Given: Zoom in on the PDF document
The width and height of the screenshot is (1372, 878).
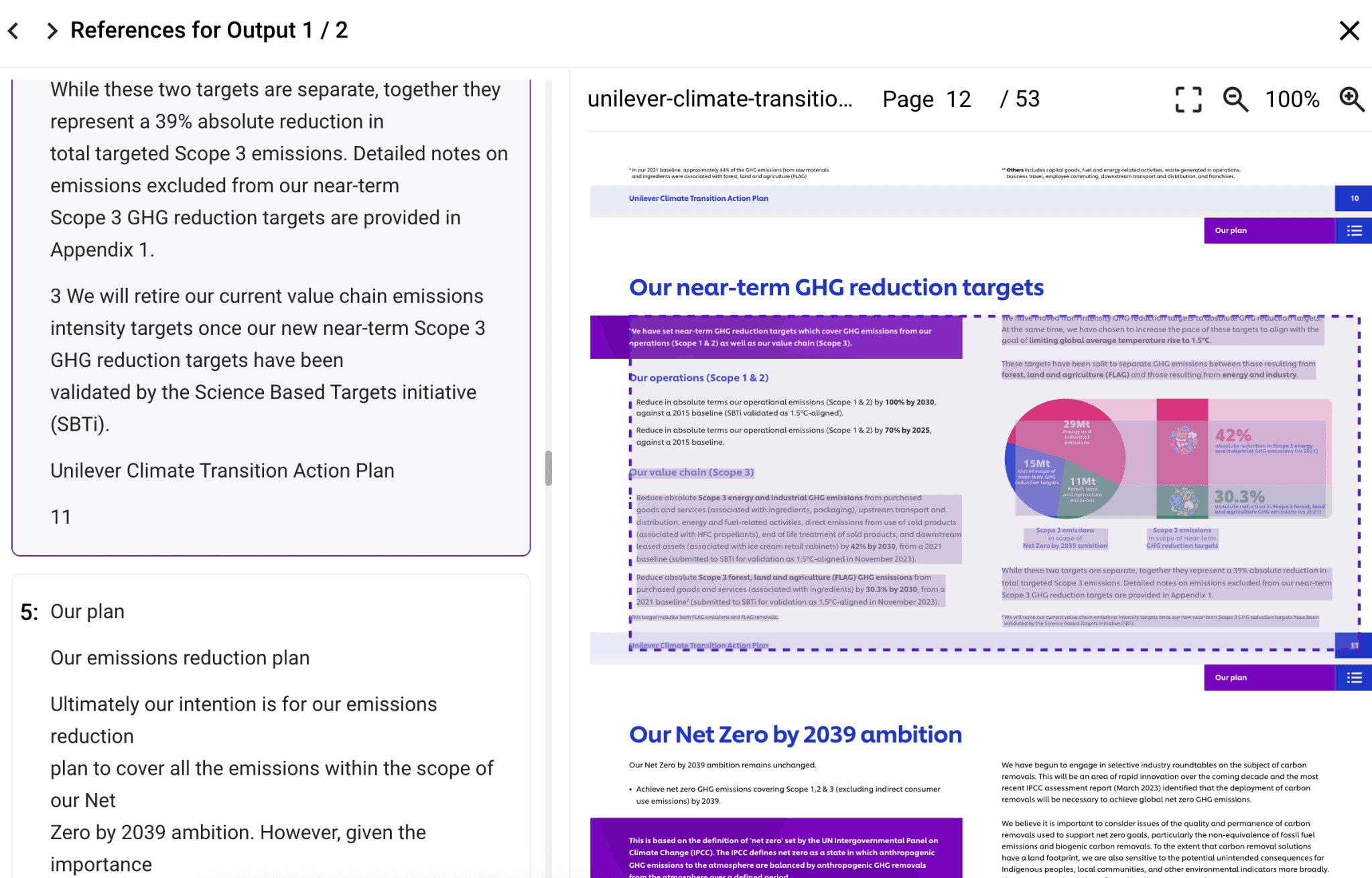Looking at the screenshot, I should [x=1352, y=100].
